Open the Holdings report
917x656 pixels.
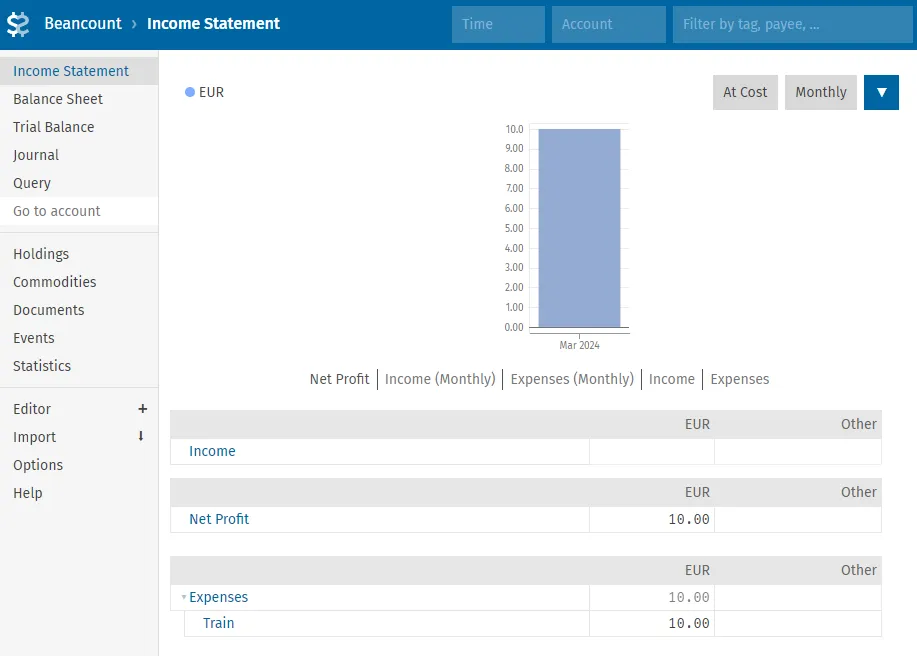41,254
